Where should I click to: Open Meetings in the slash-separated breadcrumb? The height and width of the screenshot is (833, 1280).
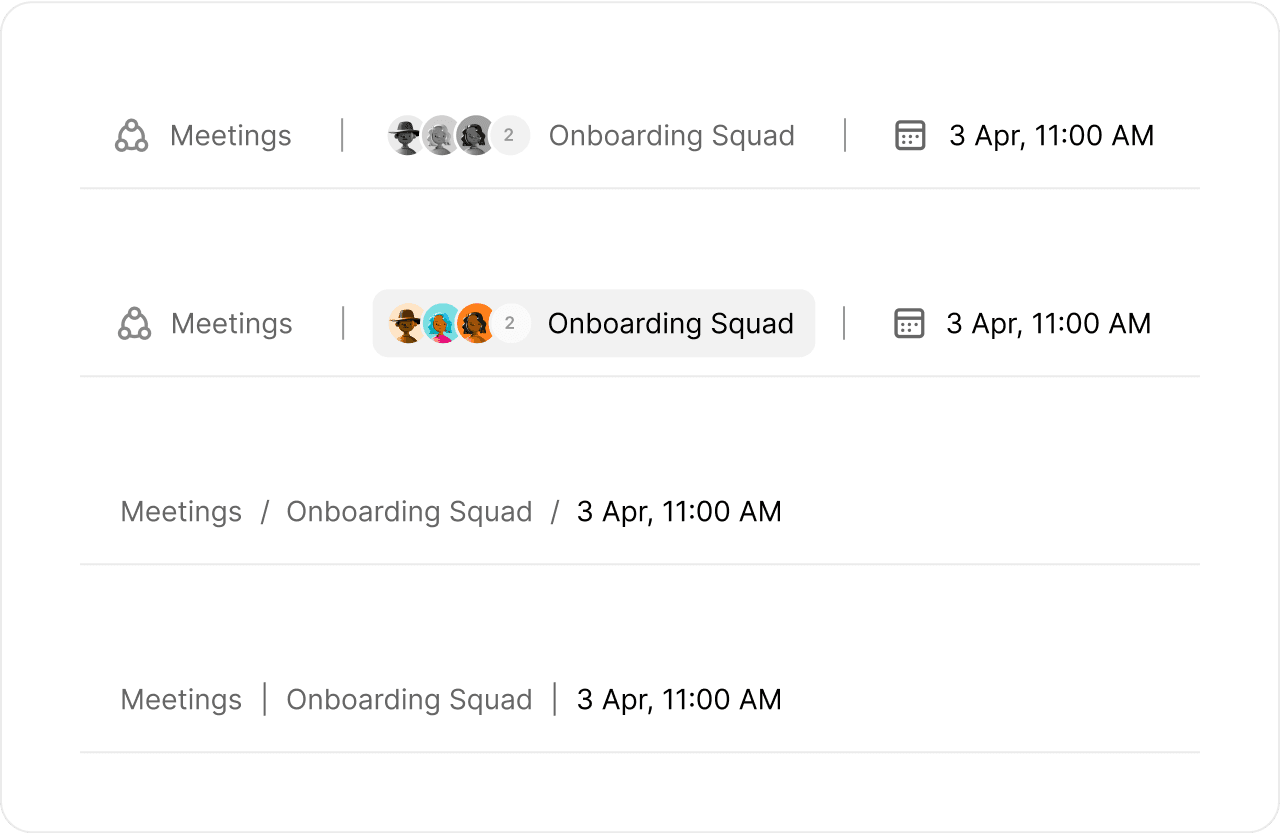tap(181, 512)
